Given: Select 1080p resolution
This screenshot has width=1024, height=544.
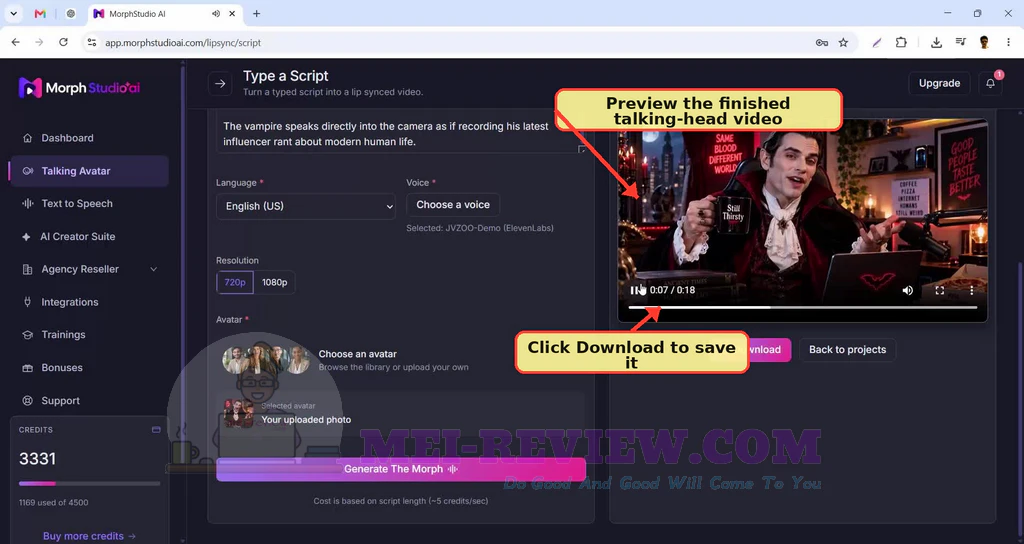Looking at the screenshot, I should click(x=274, y=282).
